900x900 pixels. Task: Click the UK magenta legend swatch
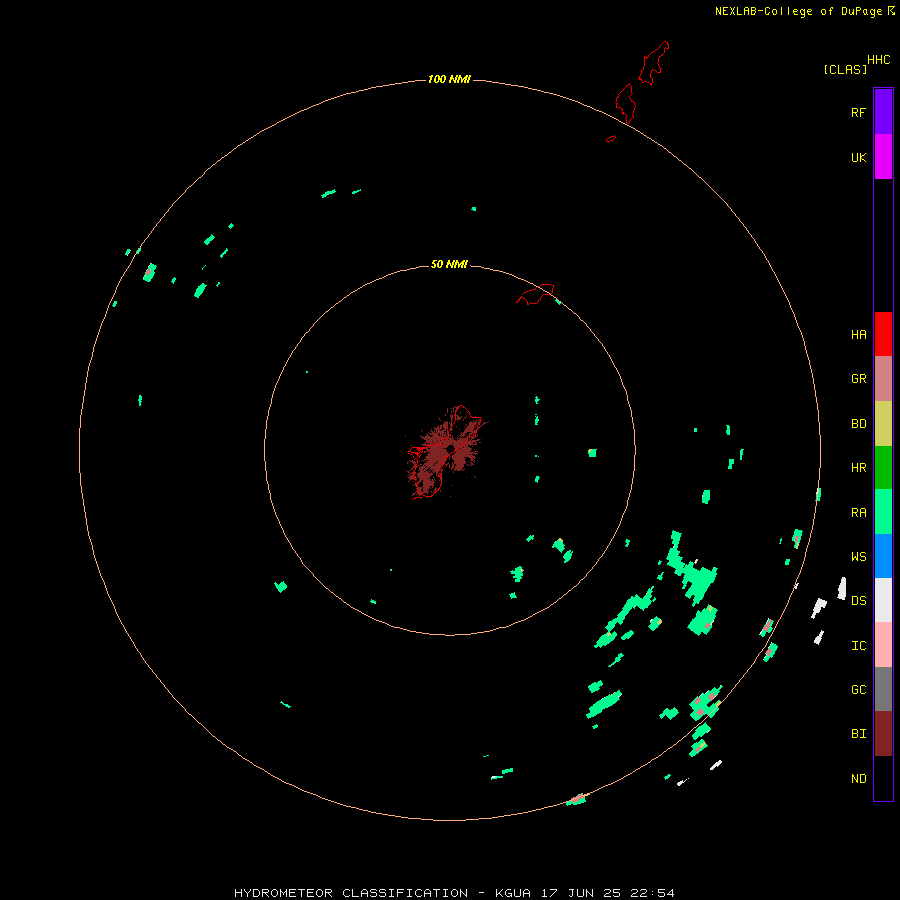(883, 157)
